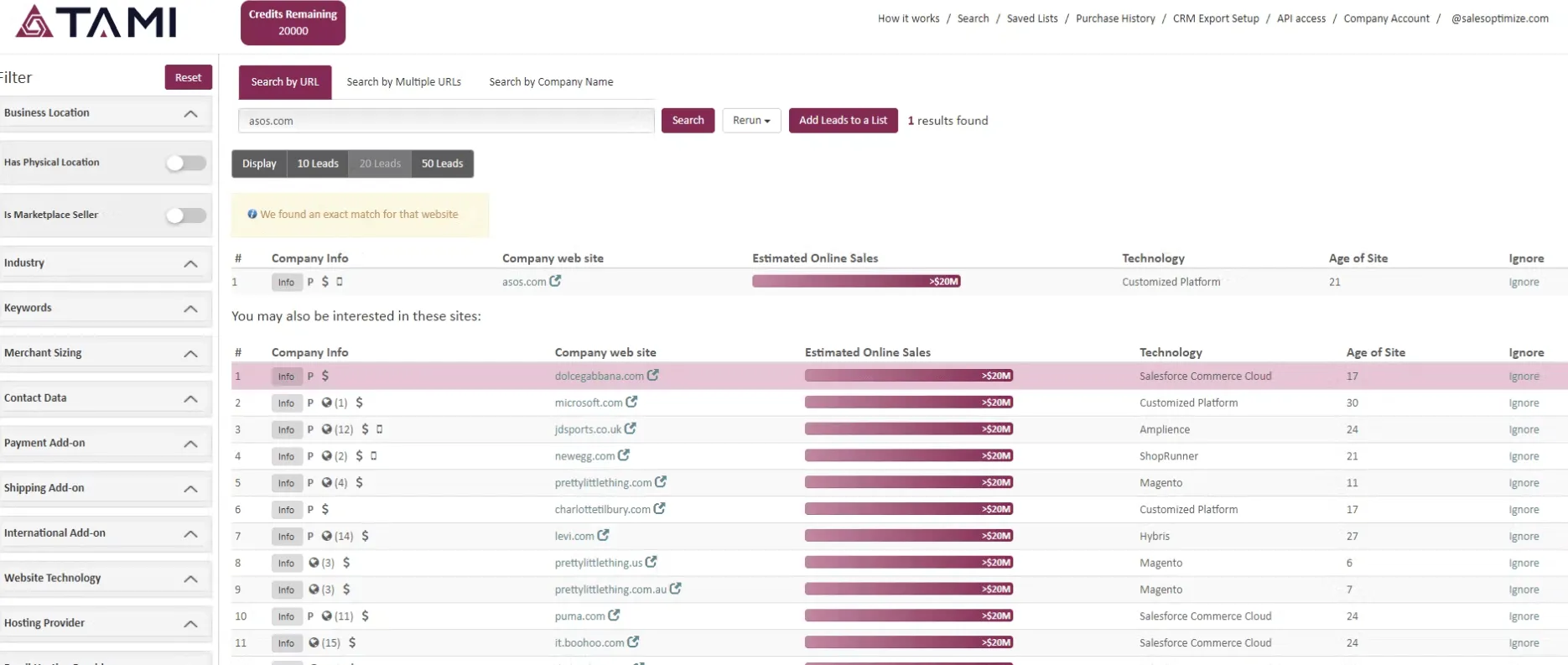Open external link icon beside levi.com
Viewport: 1568px width, 665px height.
coord(603,535)
